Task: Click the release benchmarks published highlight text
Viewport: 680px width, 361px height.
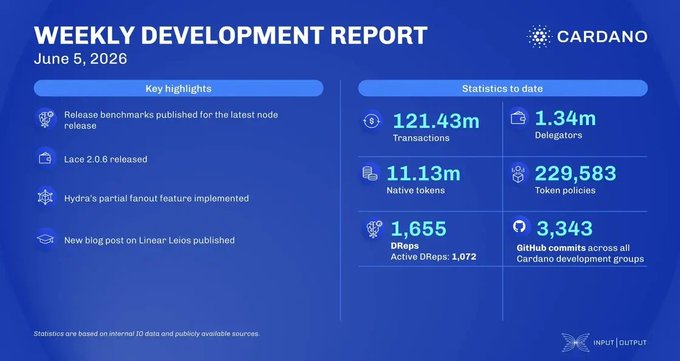Action: [x=171, y=120]
